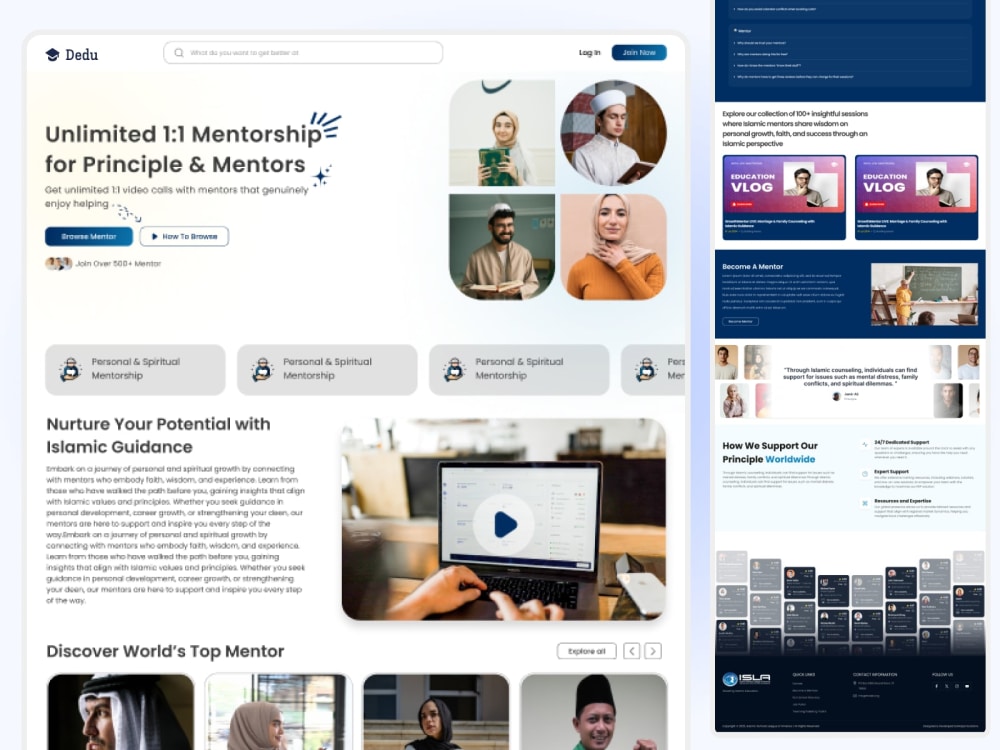The image size is (1000, 750).
Task: Click the first social icon under Follow Us
Action: [936, 686]
